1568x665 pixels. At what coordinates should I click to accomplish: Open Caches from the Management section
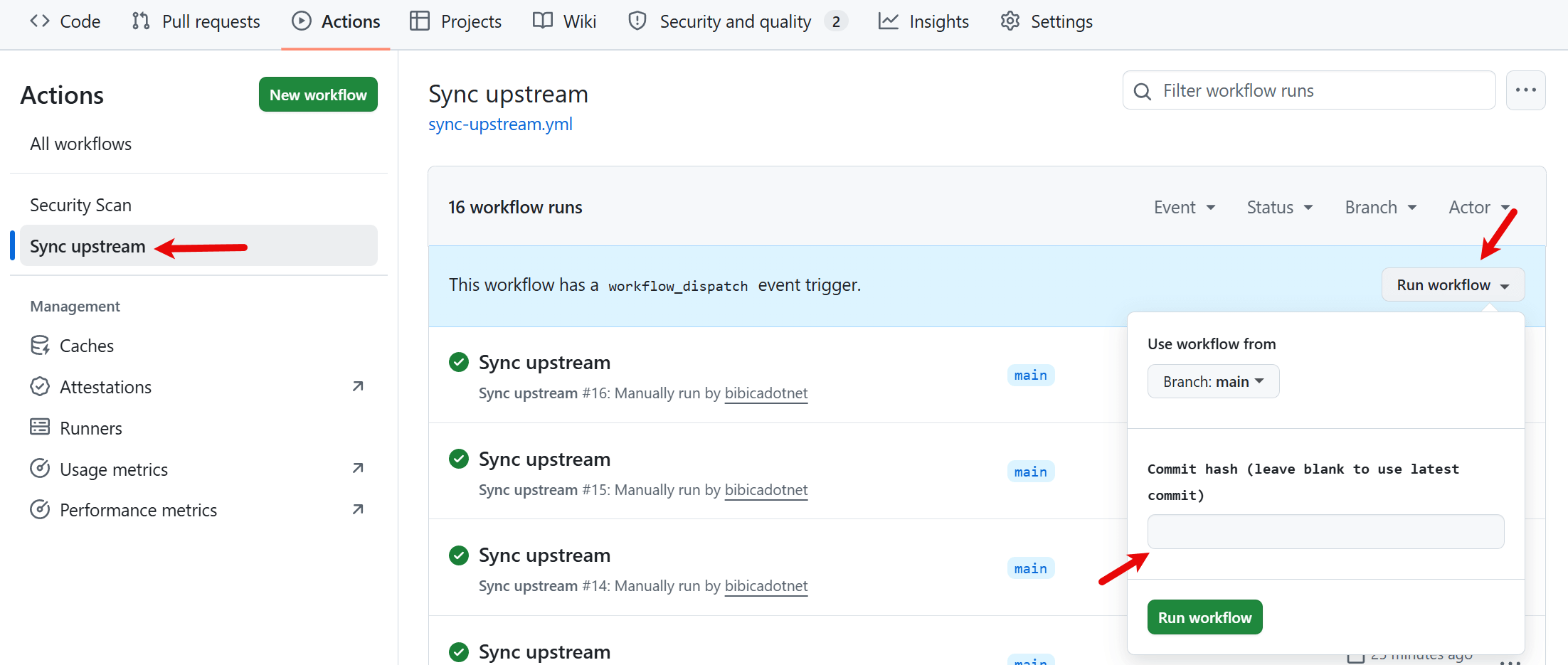pyautogui.click(x=86, y=346)
